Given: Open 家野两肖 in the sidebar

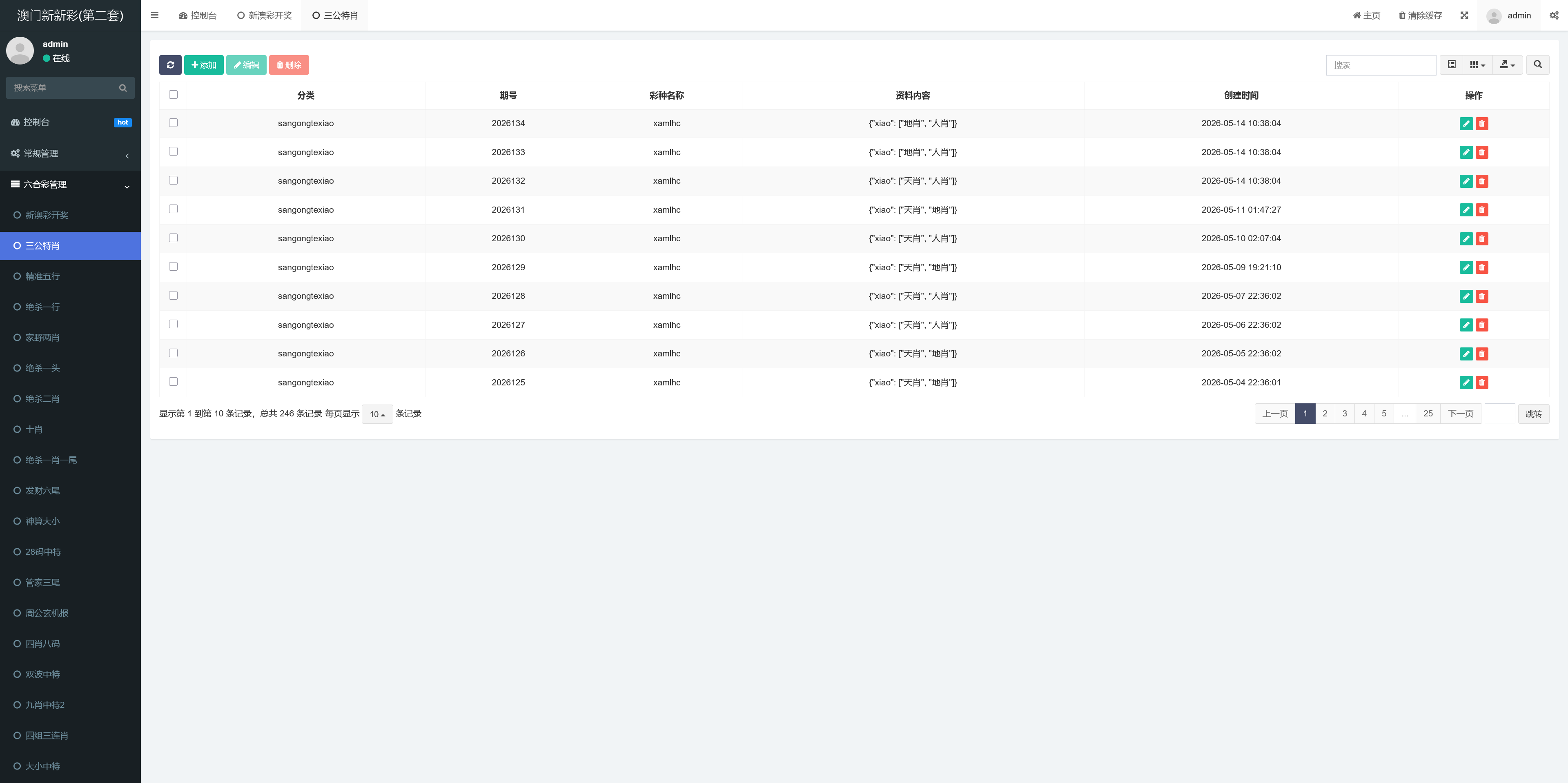Looking at the screenshot, I should [x=71, y=338].
